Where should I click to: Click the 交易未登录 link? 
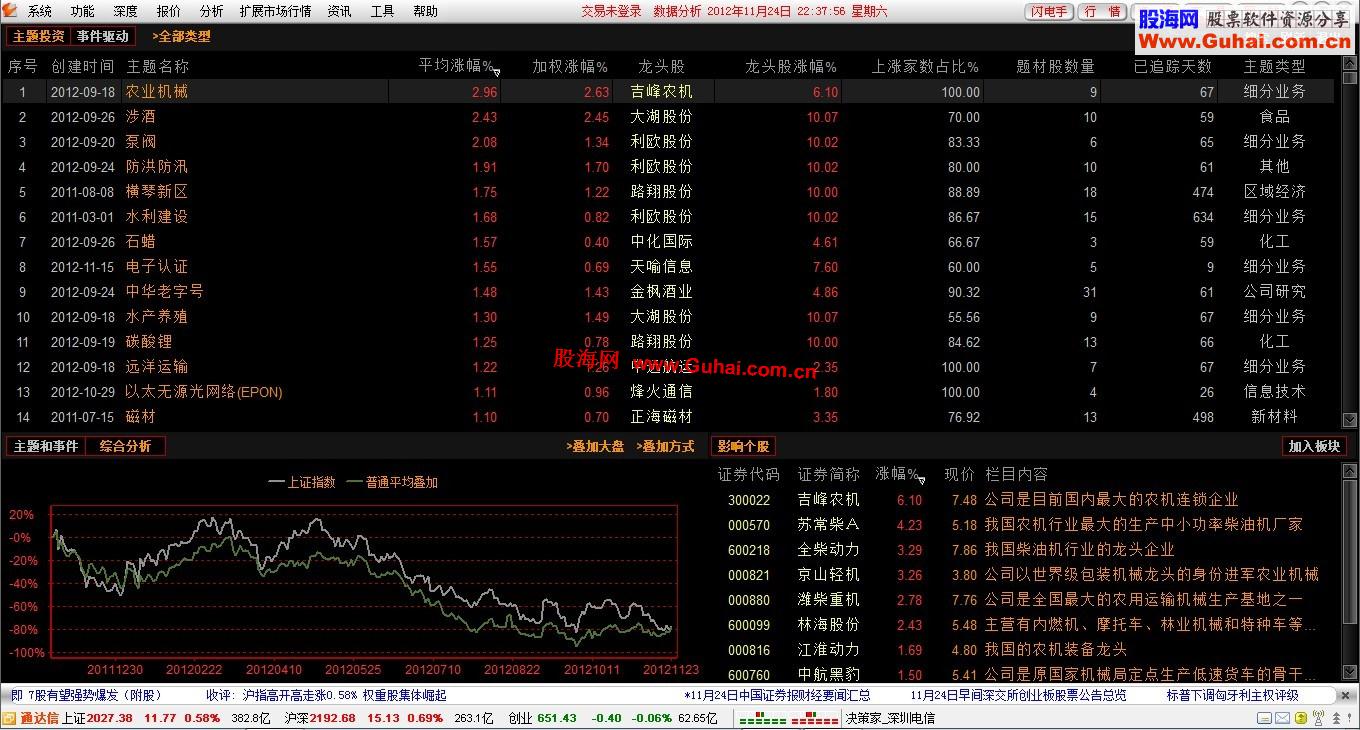pos(611,12)
